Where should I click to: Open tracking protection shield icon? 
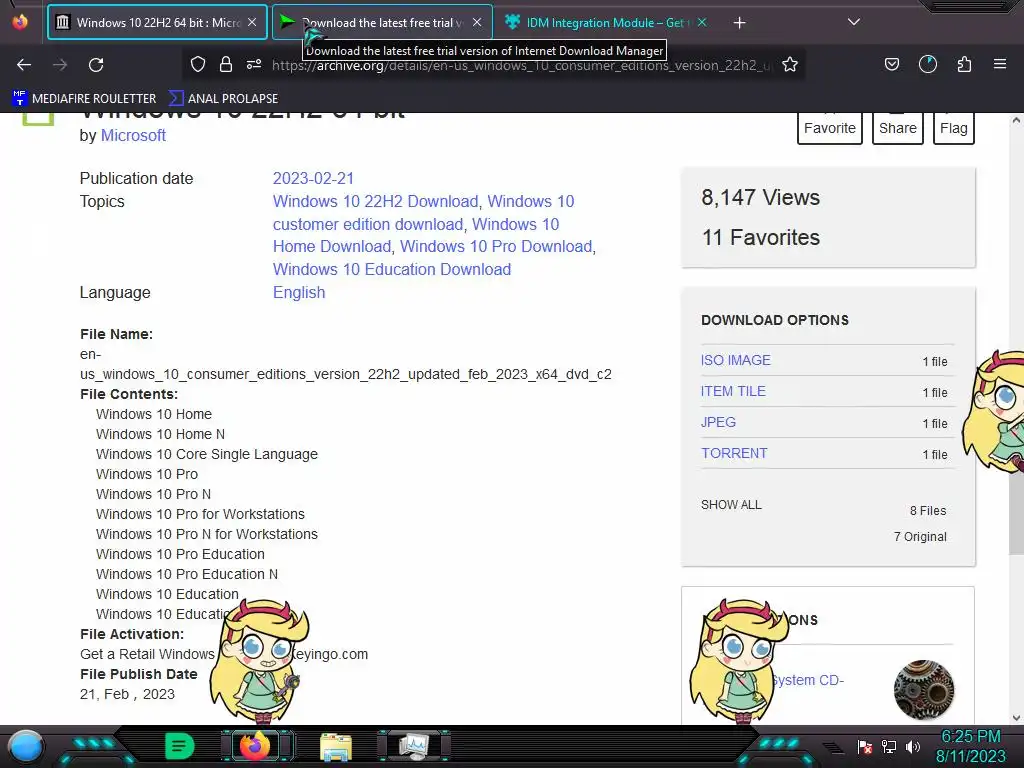pyautogui.click(x=198, y=64)
